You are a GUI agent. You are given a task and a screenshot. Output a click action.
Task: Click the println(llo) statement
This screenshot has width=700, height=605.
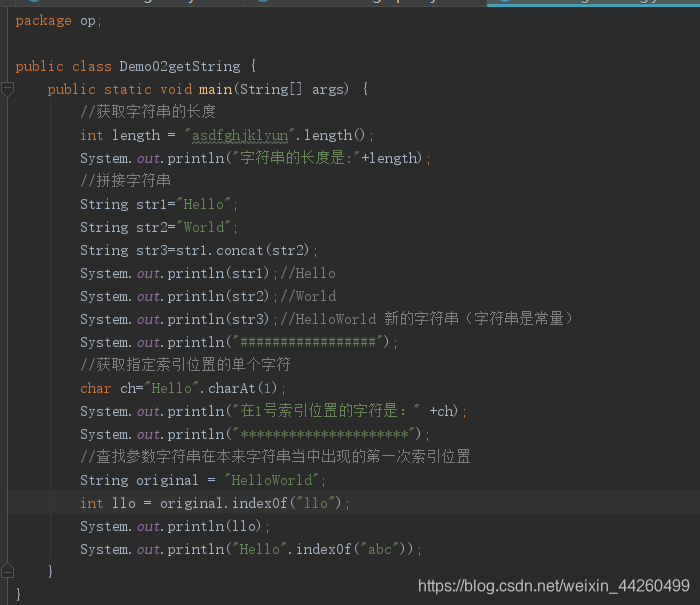click(x=175, y=527)
